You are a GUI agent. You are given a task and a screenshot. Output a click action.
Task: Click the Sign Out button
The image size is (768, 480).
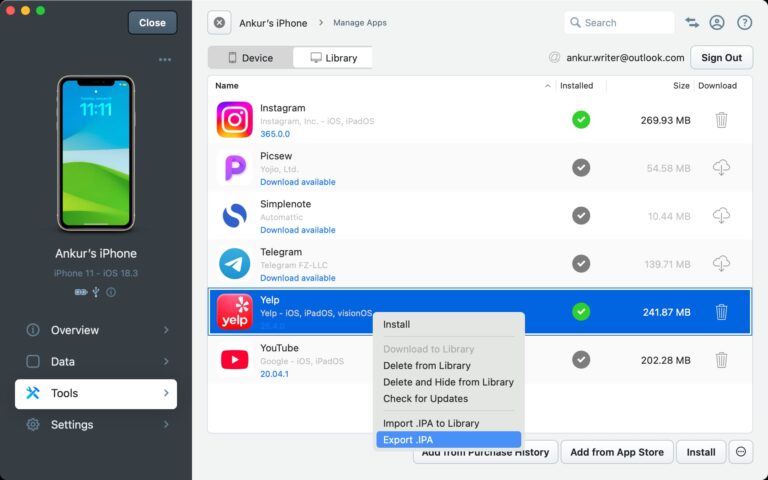point(721,58)
